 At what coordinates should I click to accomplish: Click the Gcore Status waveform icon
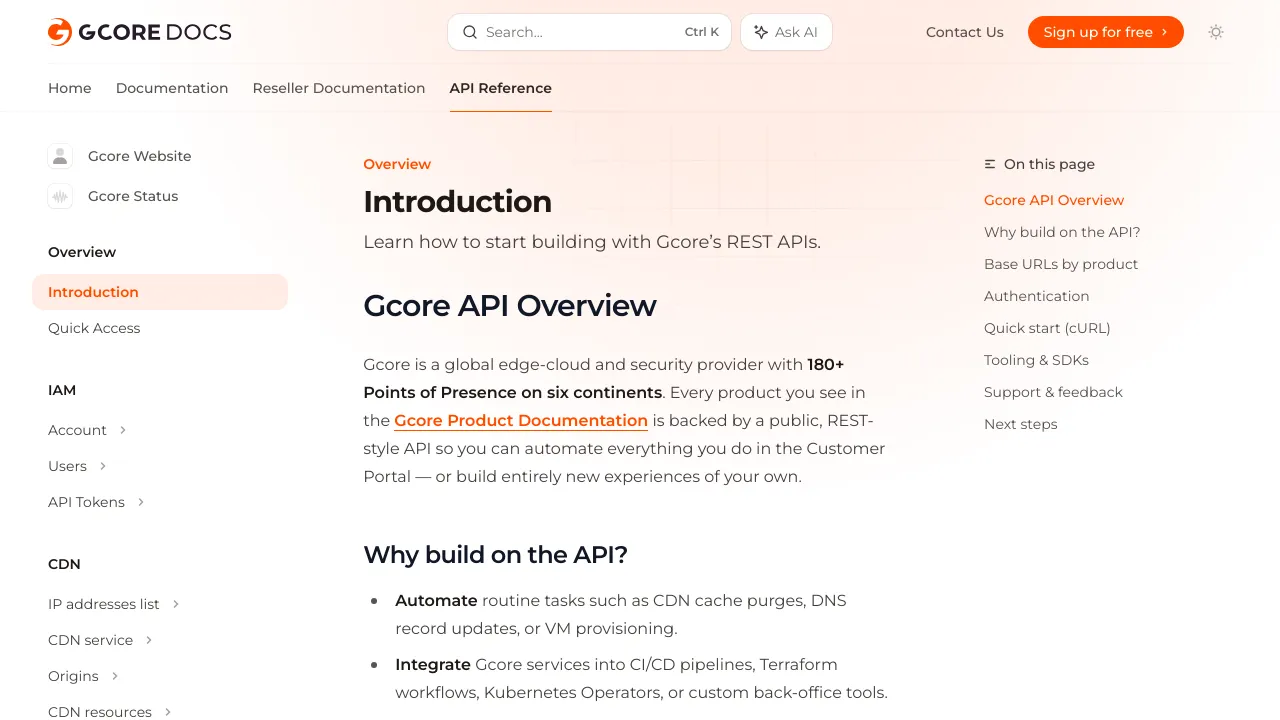click(60, 196)
